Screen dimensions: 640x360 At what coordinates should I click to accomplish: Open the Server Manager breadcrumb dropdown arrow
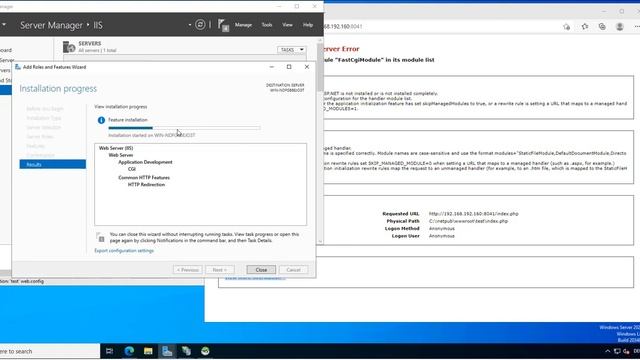click(190, 25)
